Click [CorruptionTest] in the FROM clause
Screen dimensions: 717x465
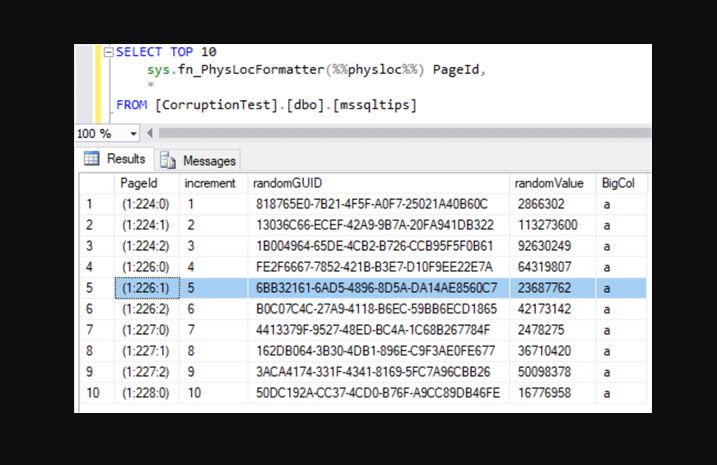click(x=217, y=105)
